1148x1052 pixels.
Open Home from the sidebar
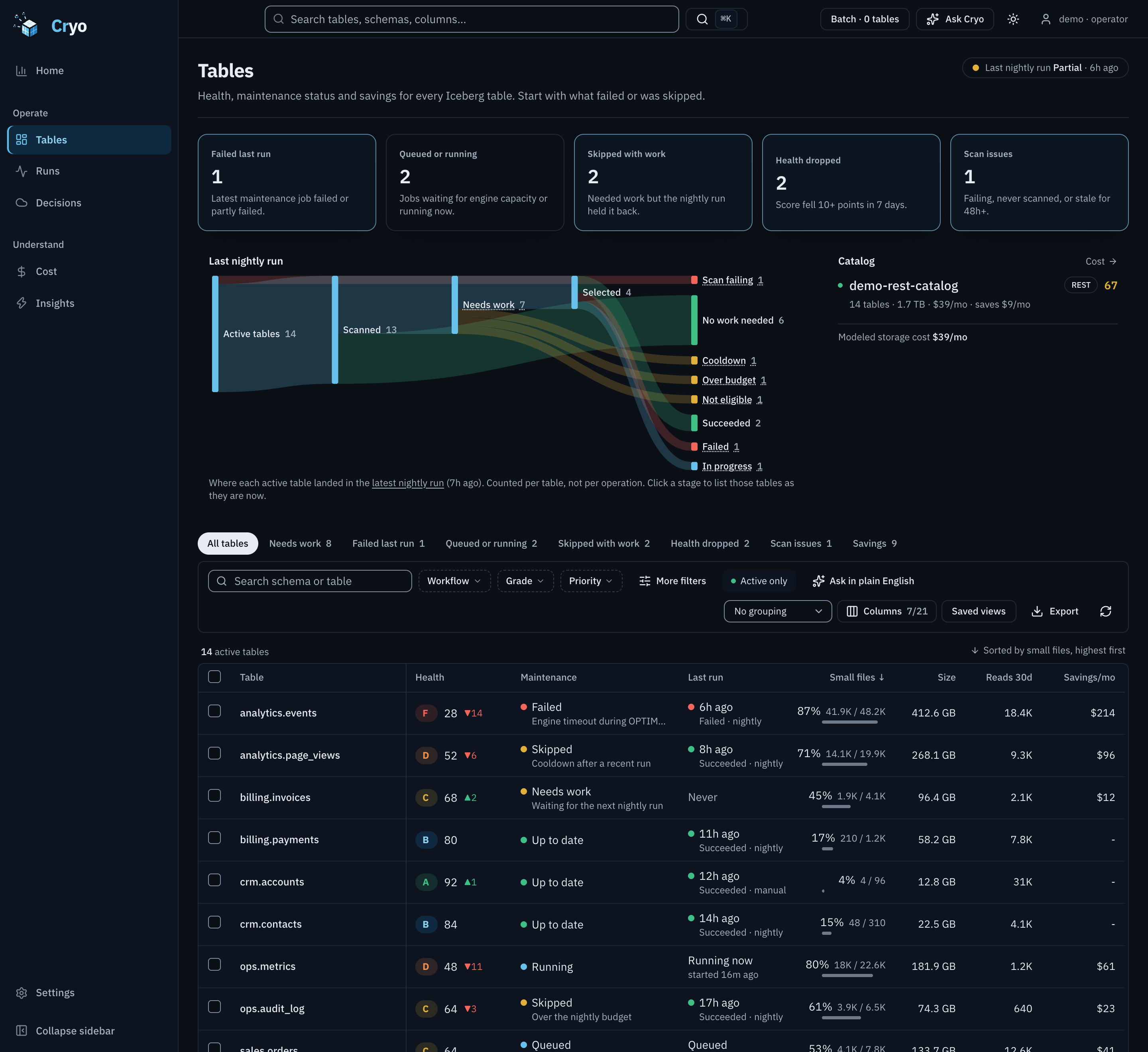click(89, 71)
